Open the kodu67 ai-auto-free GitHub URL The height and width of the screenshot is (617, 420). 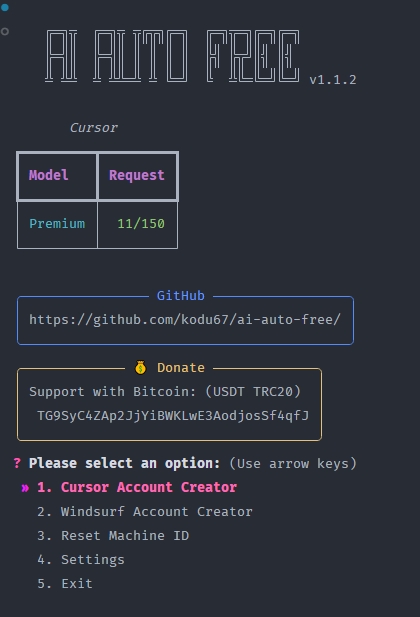tap(185, 320)
